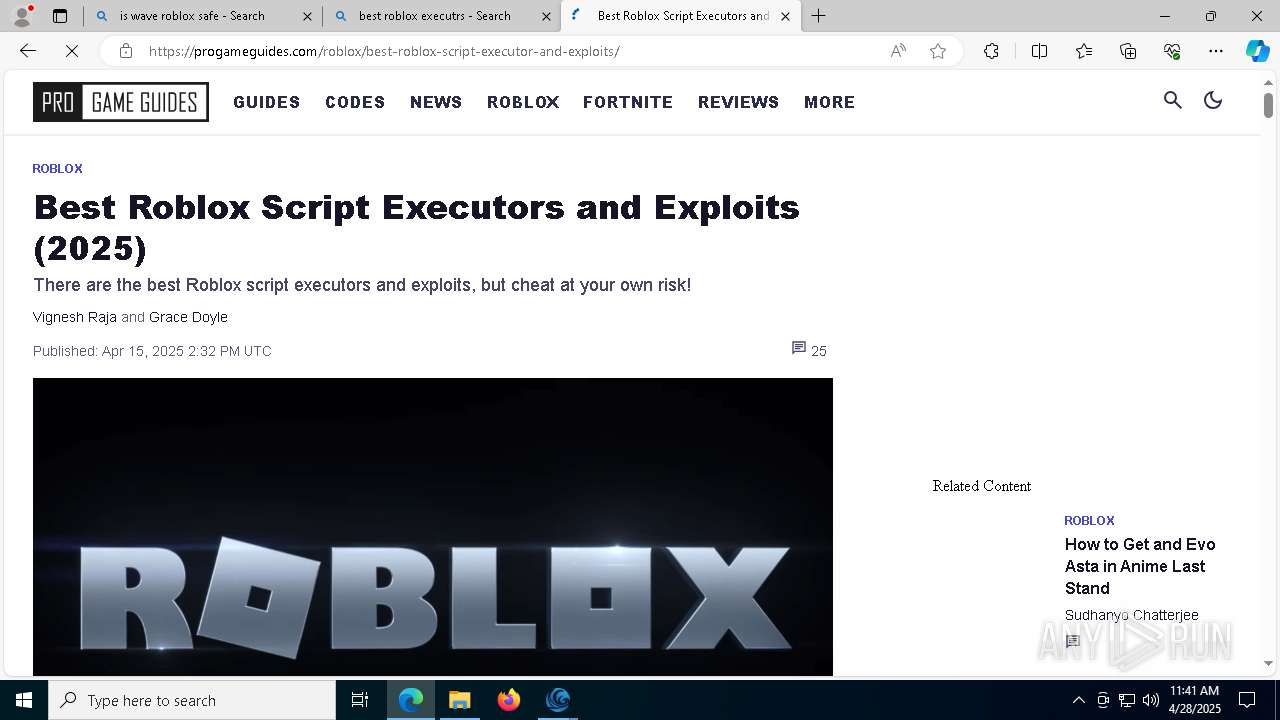Go back to the previous page
The height and width of the screenshot is (720, 1280).
tap(28, 51)
